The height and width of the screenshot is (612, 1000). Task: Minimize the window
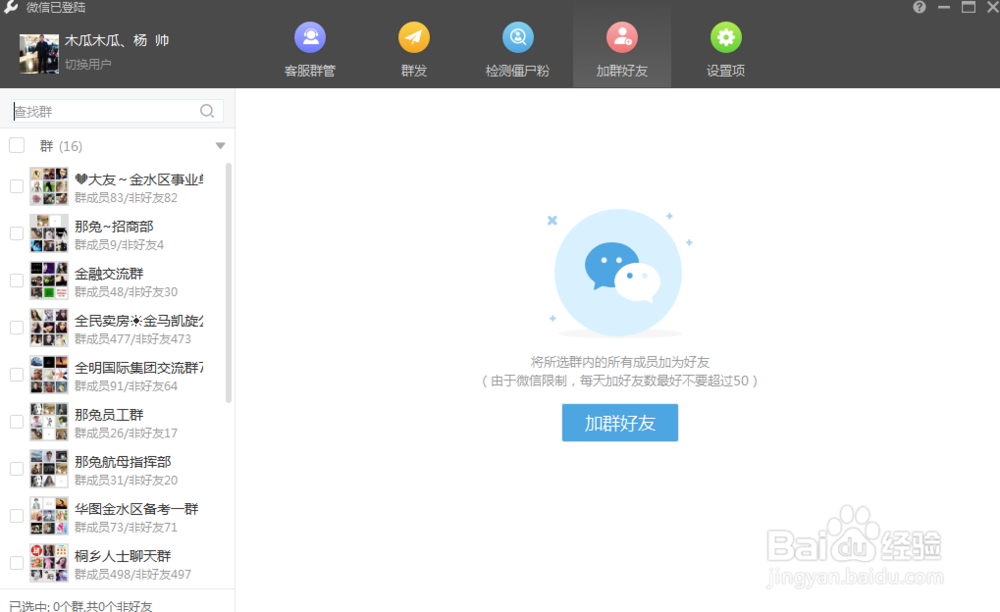[944, 7]
